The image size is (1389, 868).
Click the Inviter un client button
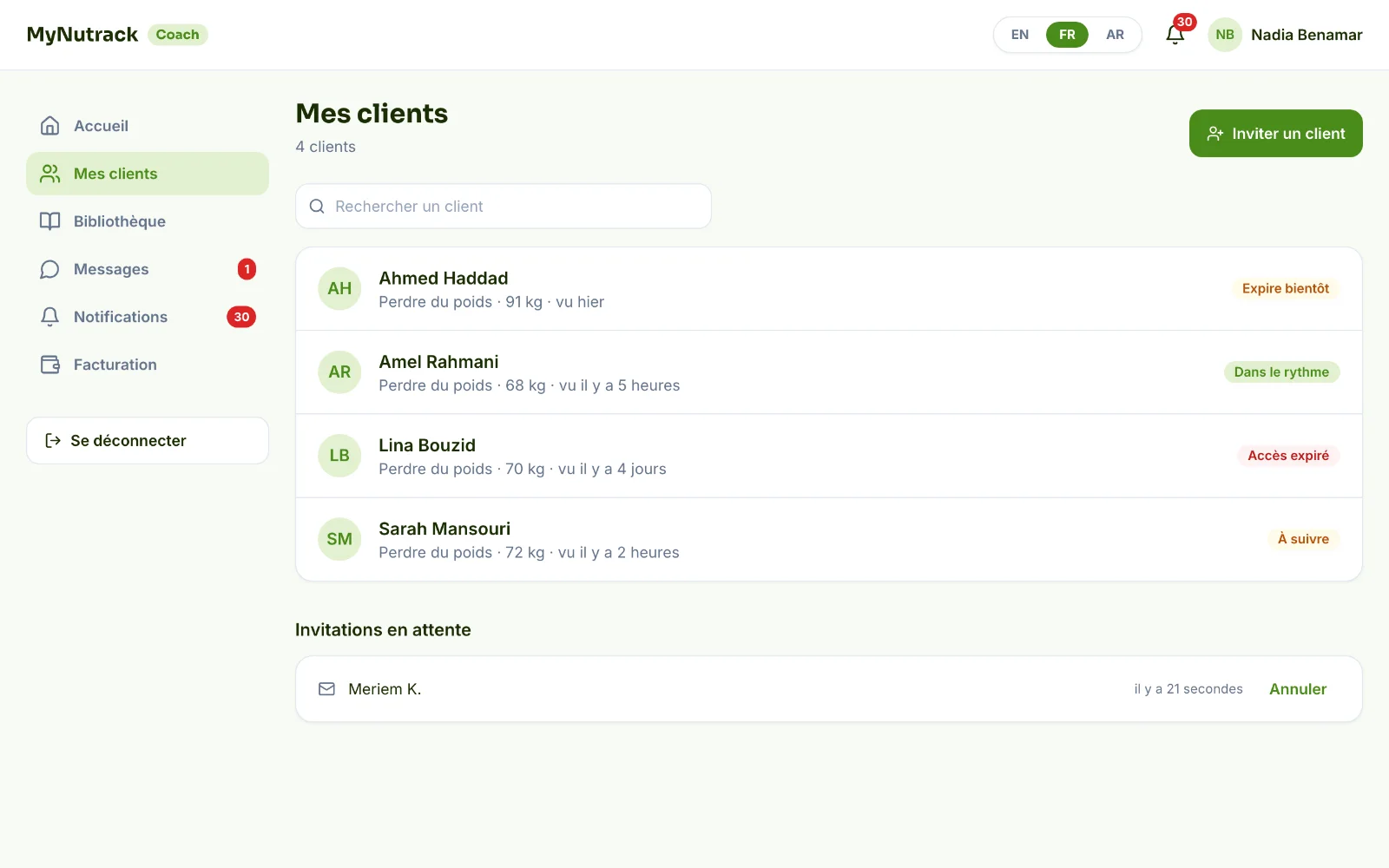(x=1275, y=134)
